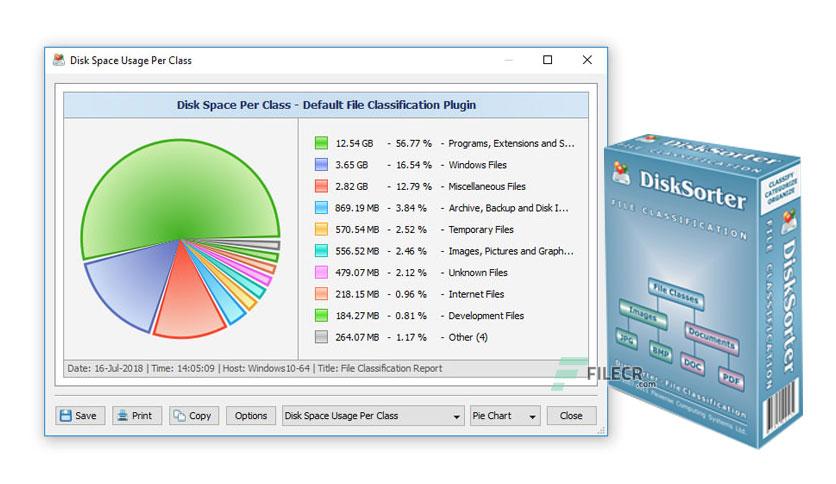Click the DiskSorter title bar app icon

click(59, 60)
